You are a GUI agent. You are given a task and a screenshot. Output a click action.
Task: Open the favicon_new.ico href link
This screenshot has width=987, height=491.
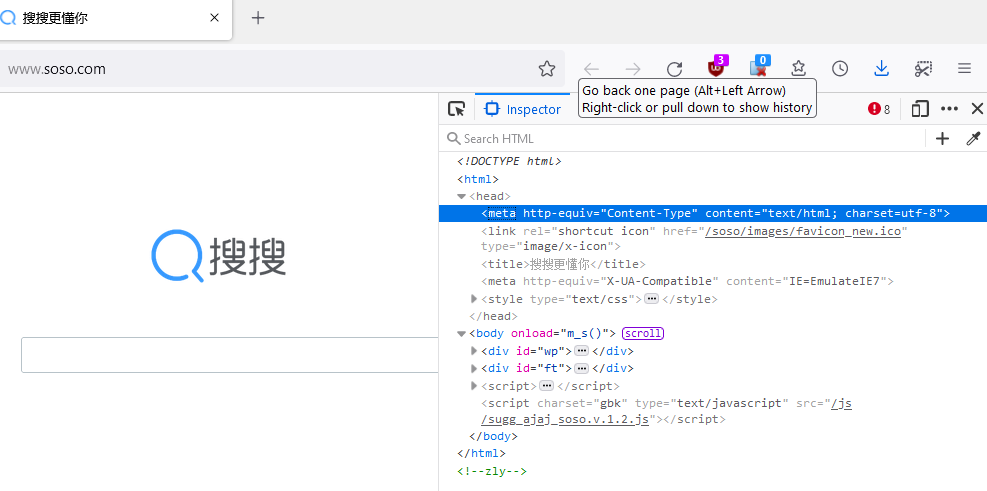[x=803, y=231]
